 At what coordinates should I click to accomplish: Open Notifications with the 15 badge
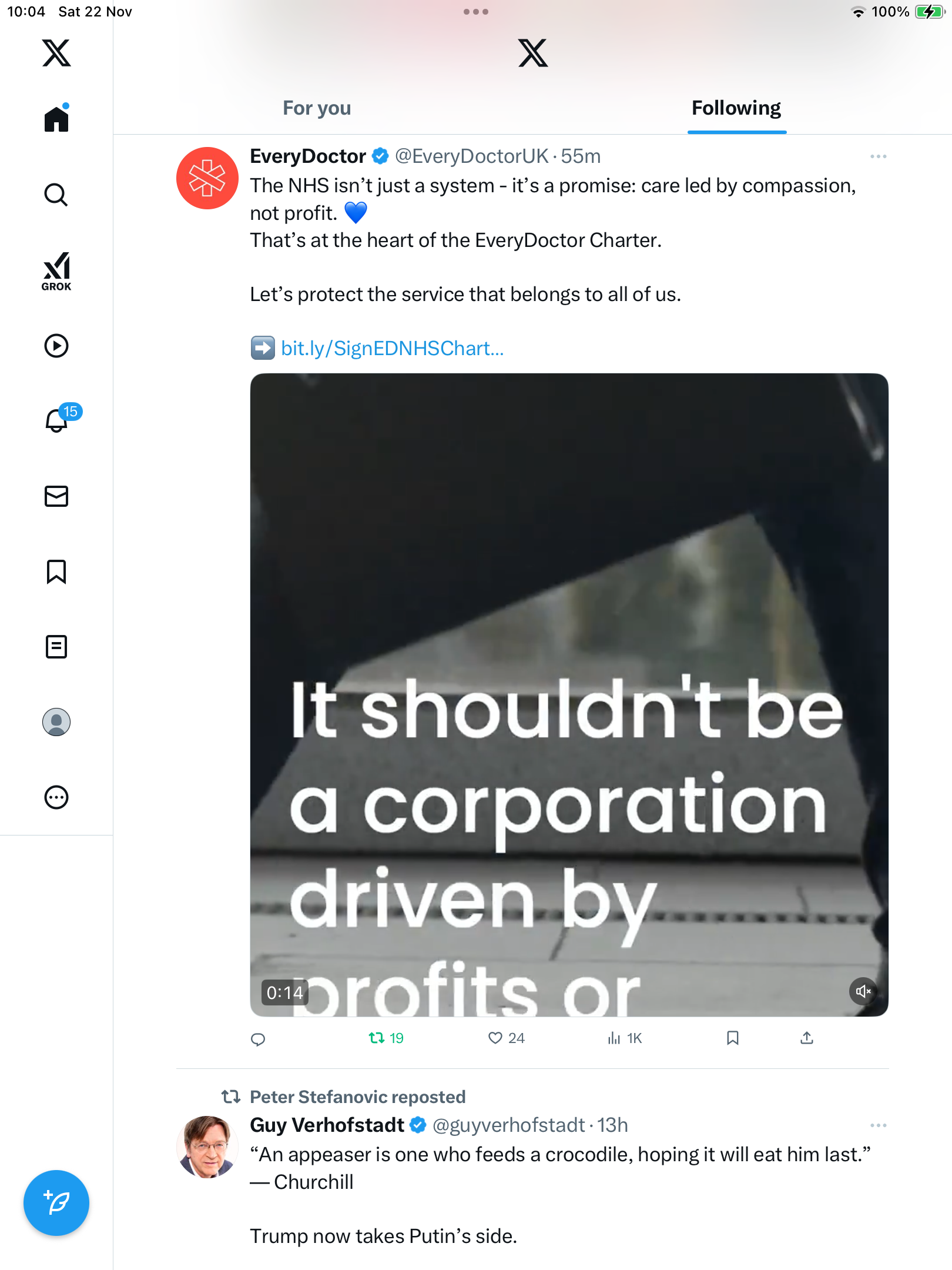pos(58,420)
